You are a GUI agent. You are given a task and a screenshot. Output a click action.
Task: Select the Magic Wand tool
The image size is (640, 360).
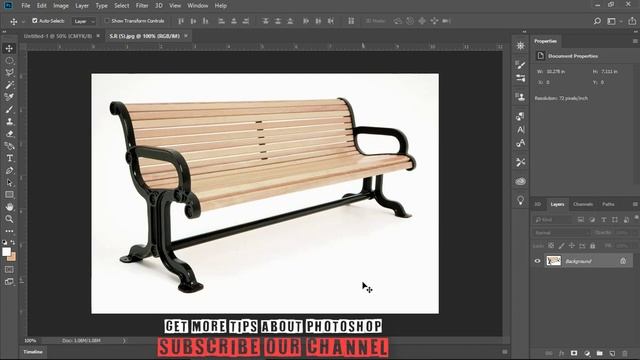pyautogui.click(x=9, y=85)
